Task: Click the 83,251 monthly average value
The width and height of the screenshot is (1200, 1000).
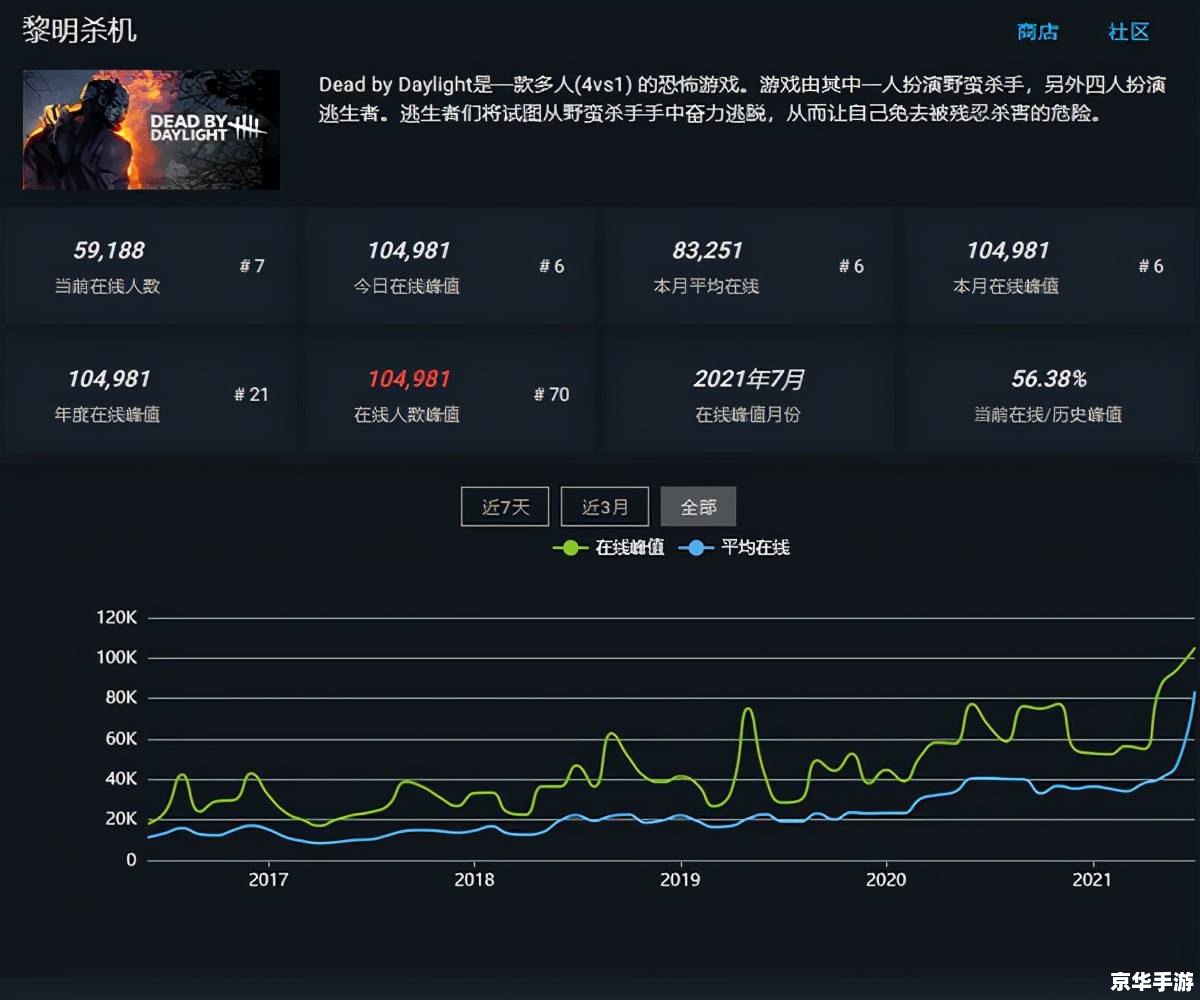Action: (707, 250)
